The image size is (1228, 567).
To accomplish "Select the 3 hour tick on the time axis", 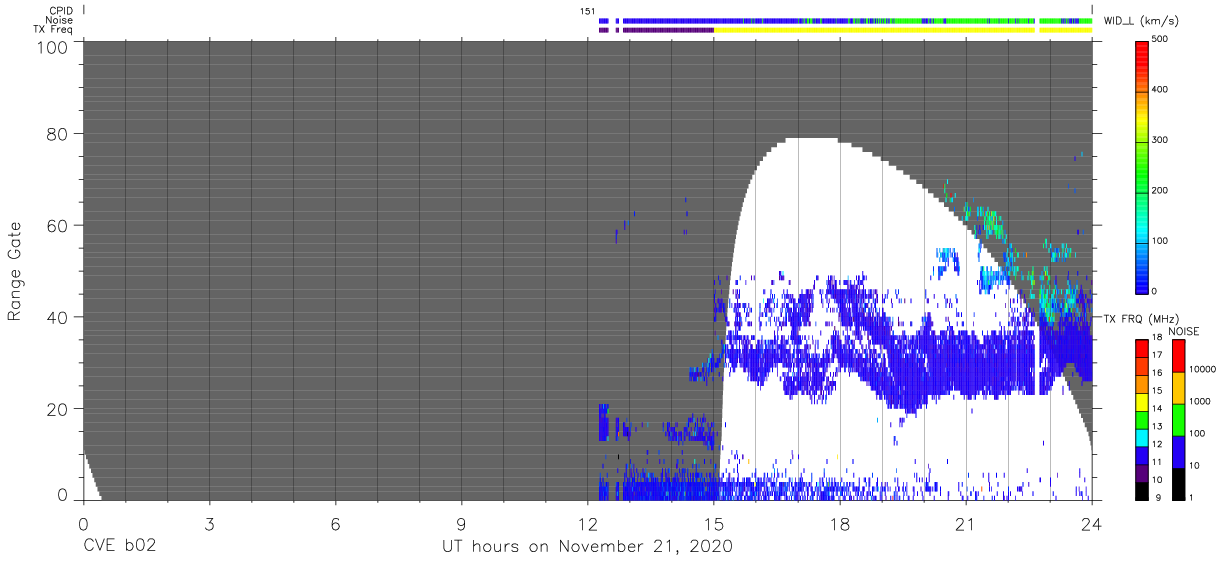I will coord(209,525).
